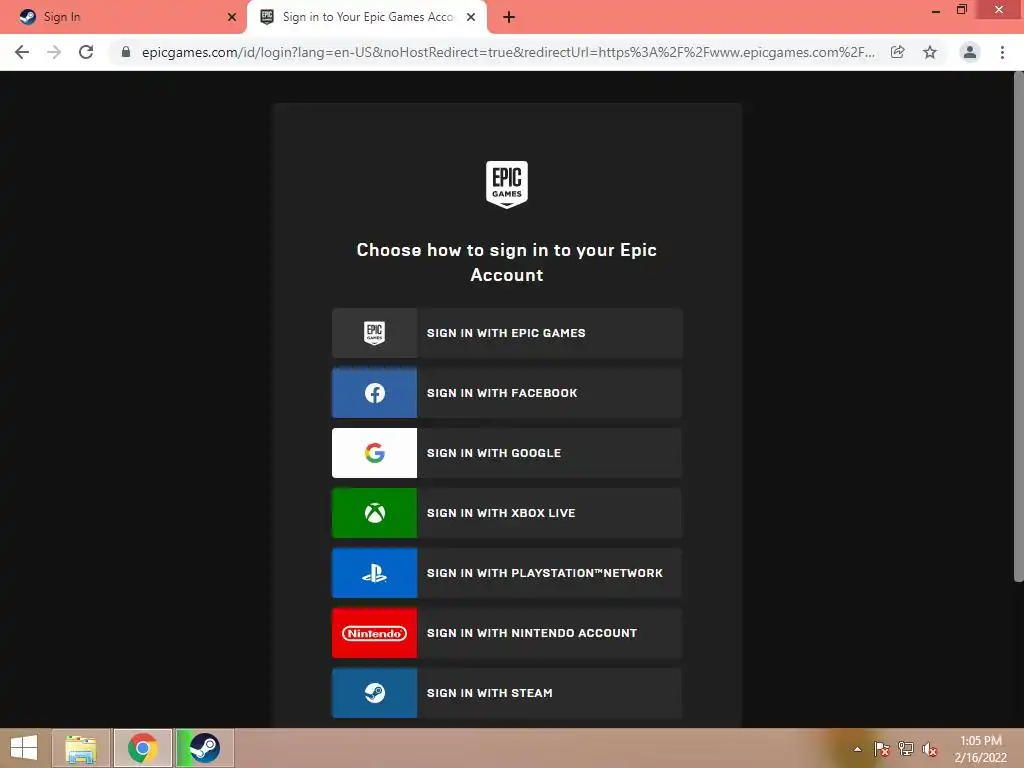Click the PlayStation logo icon
This screenshot has height=768, width=1024.
[x=374, y=573]
